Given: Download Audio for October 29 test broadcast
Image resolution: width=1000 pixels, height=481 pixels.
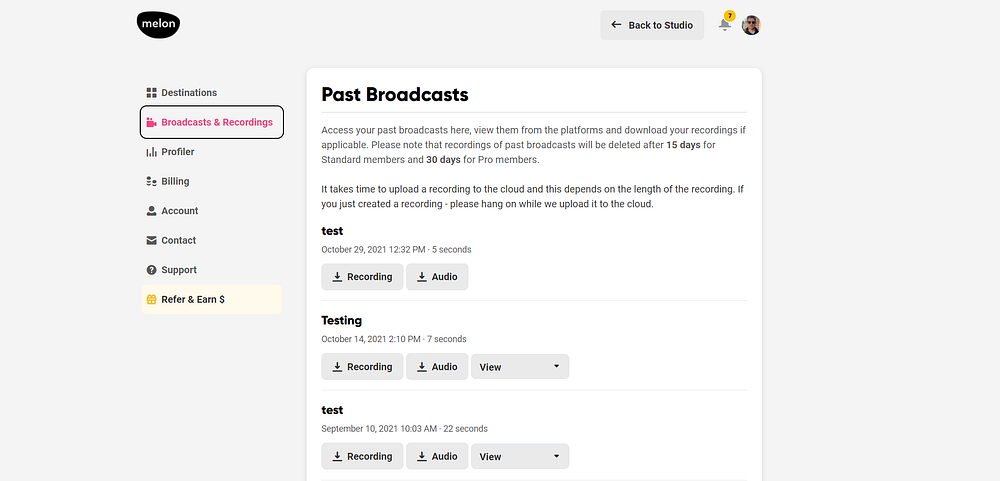Looking at the screenshot, I should point(437,277).
